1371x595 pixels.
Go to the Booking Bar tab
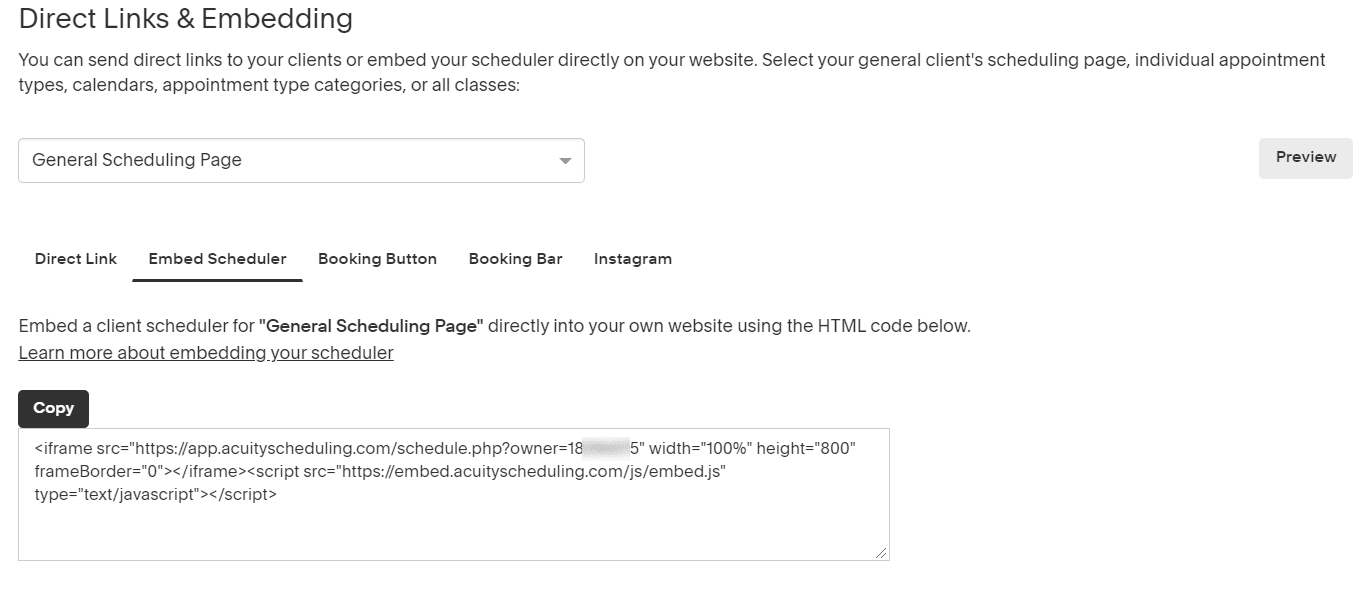point(516,259)
